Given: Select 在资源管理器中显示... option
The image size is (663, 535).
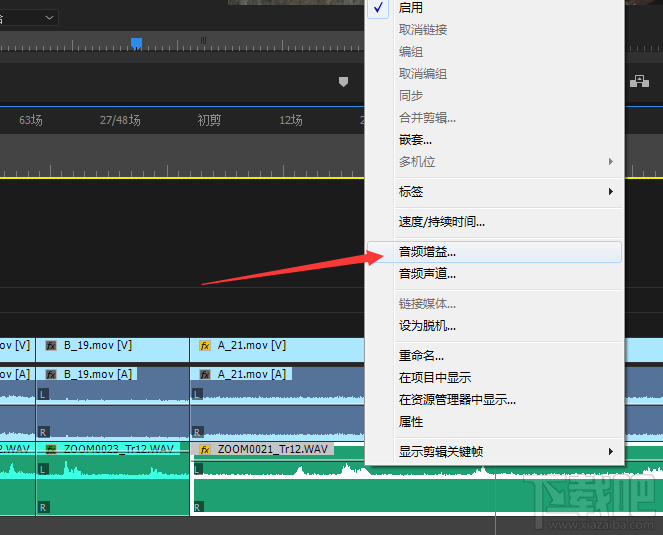Looking at the screenshot, I should (495, 400).
